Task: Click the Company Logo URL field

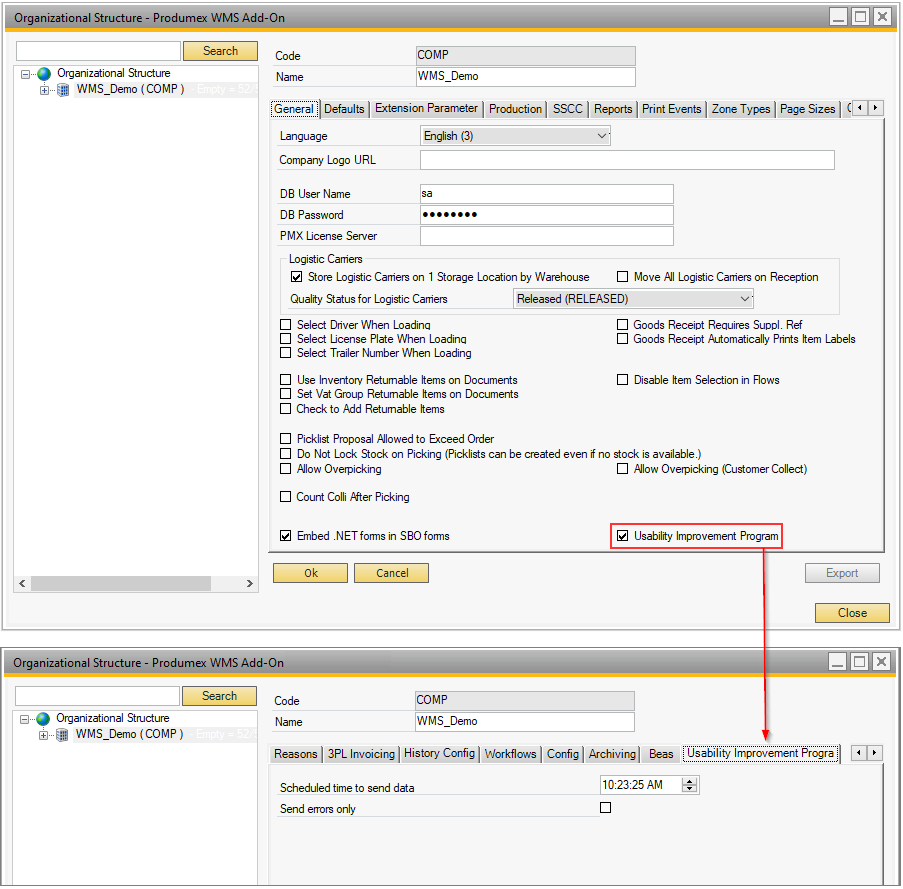Action: point(627,160)
